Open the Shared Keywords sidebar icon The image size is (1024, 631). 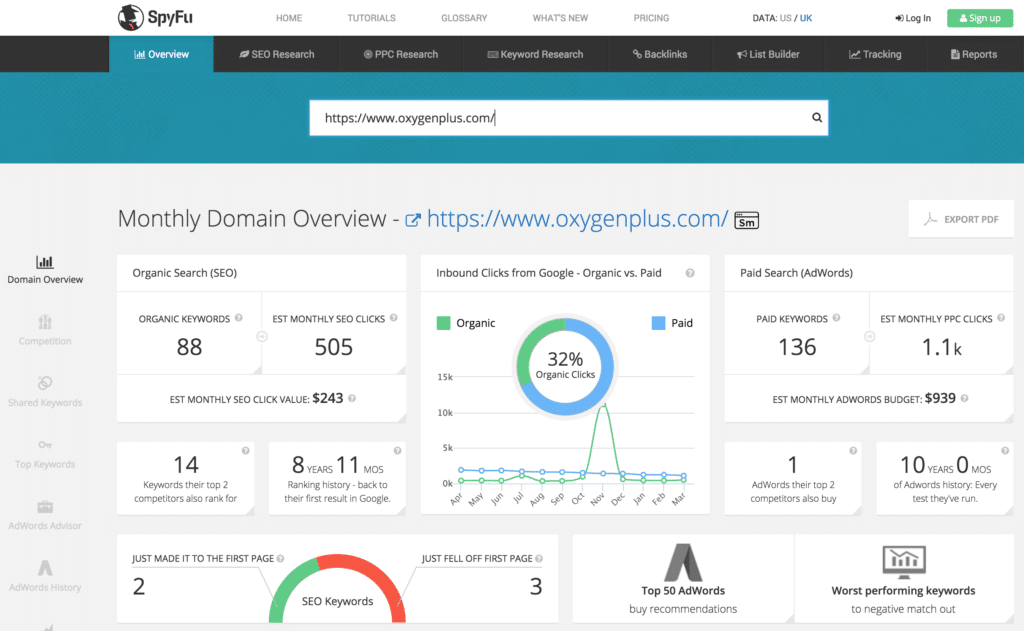44,383
